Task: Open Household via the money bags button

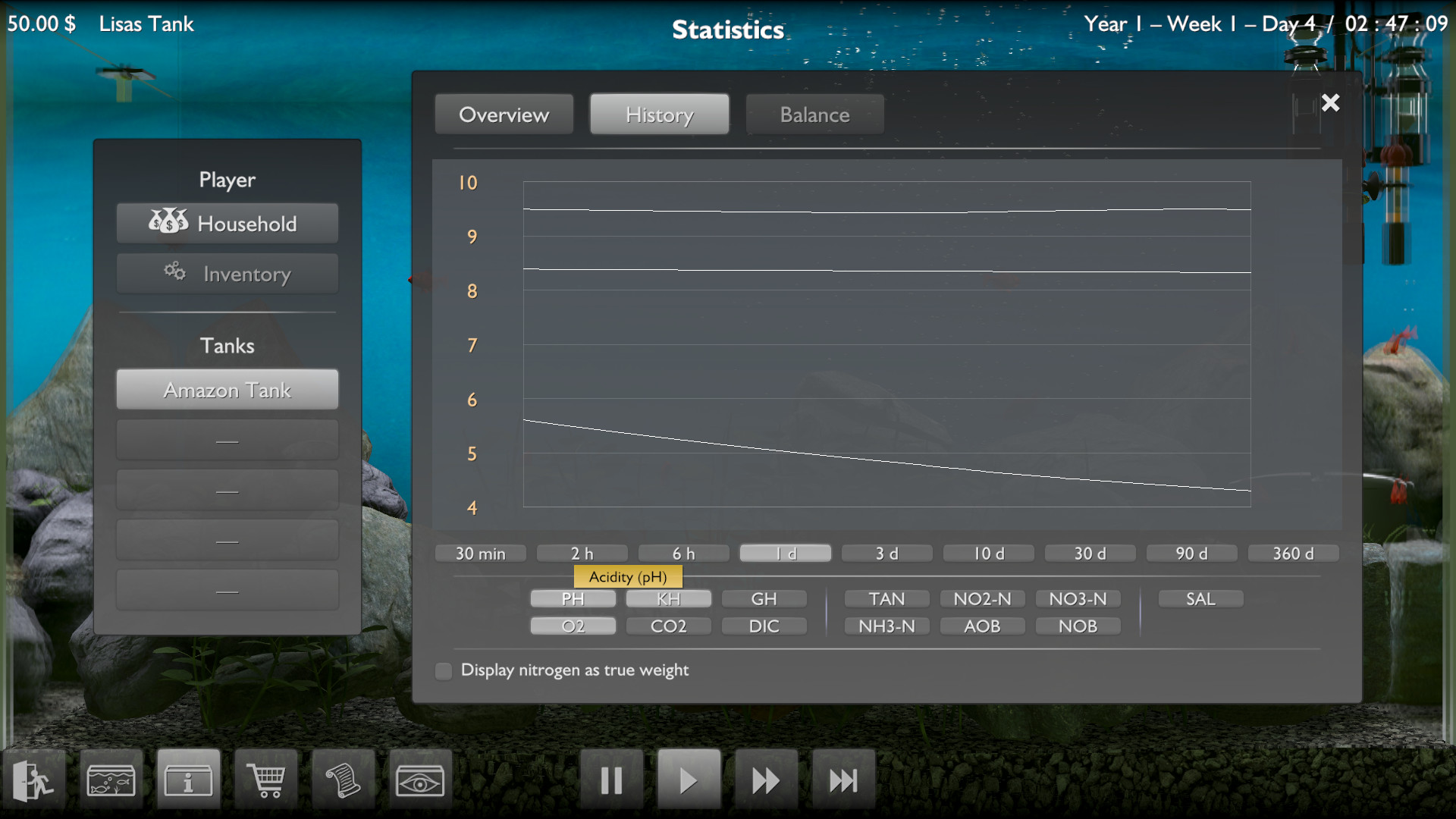Action: 227,223
